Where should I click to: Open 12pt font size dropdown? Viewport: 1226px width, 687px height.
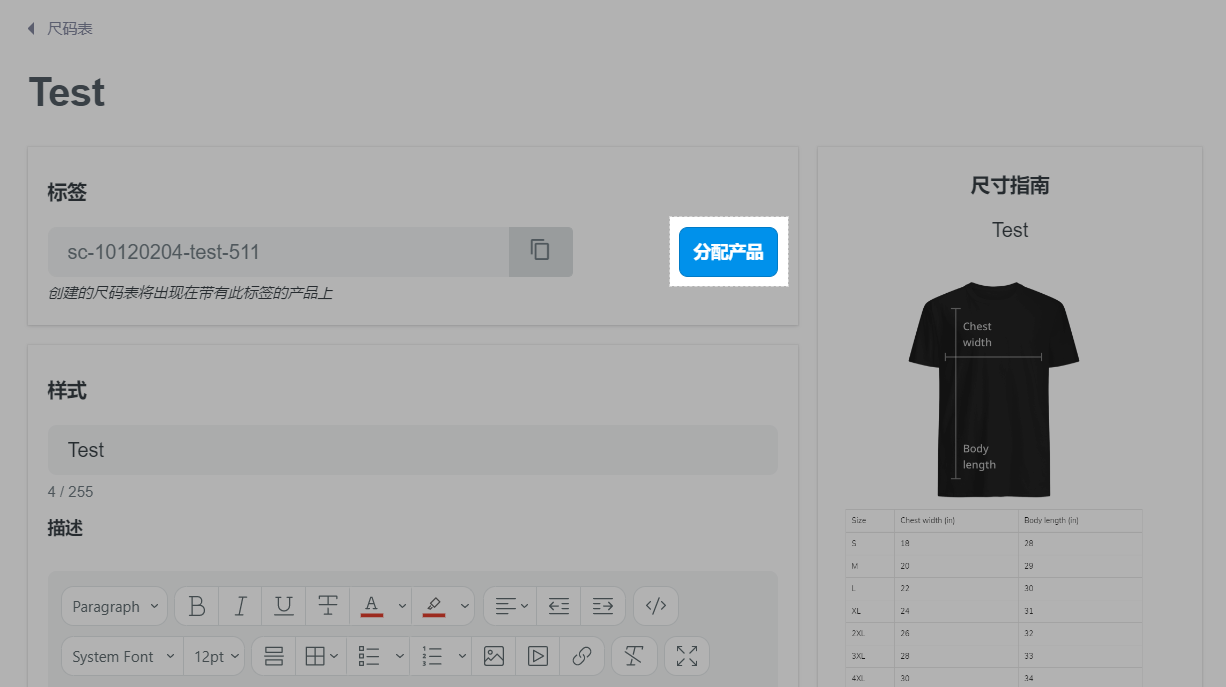217,656
